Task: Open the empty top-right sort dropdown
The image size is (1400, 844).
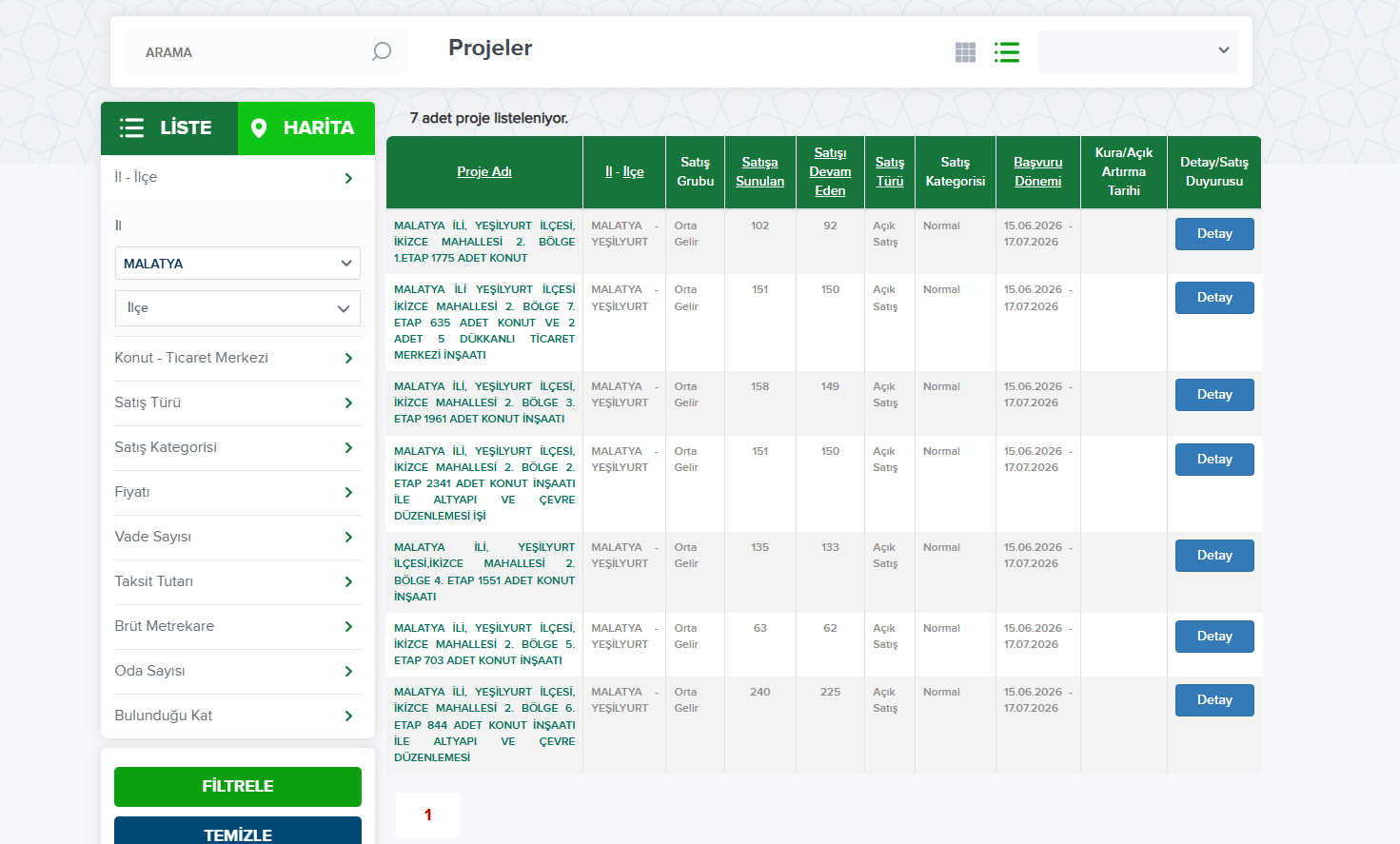Action: coord(1138,51)
